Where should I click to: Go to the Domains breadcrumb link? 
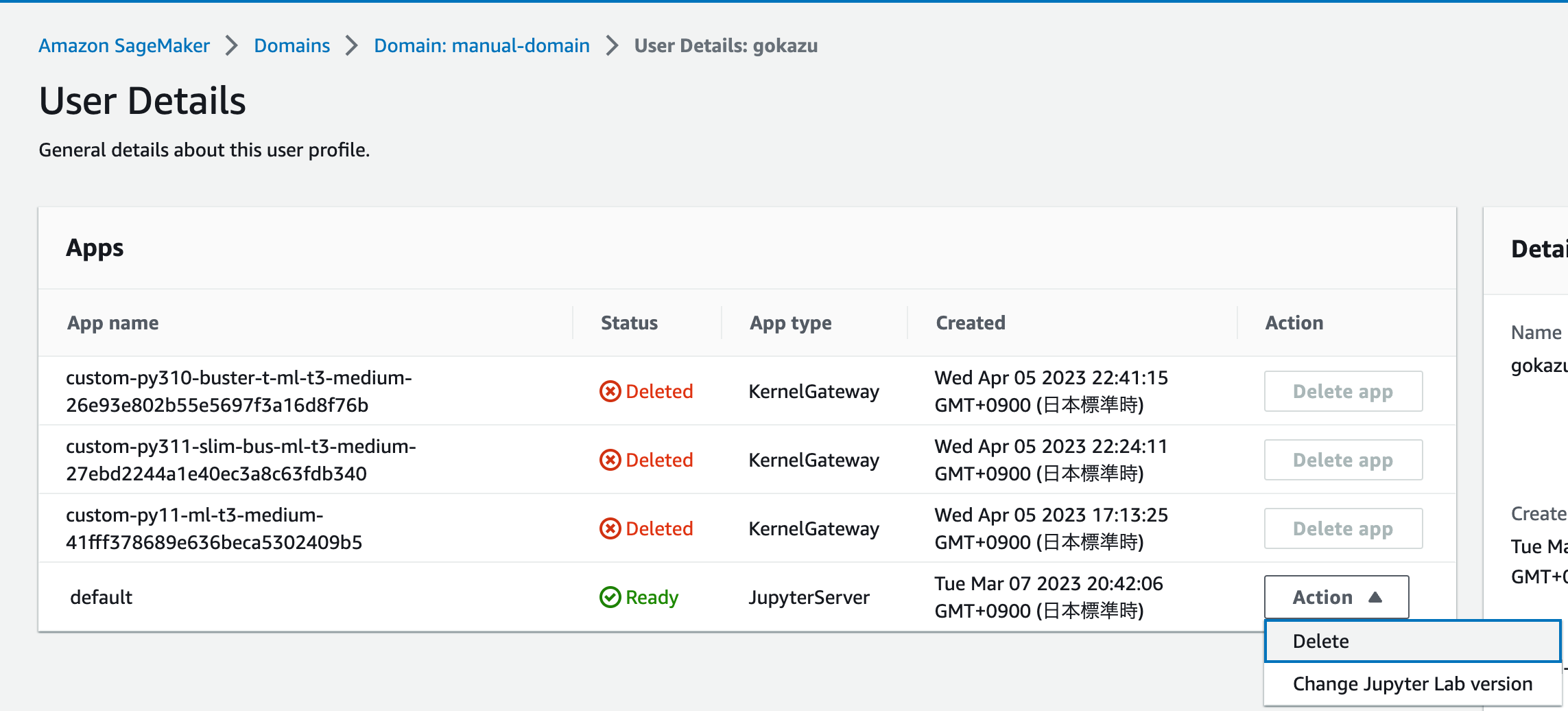pyautogui.click(x=292, y=46)
